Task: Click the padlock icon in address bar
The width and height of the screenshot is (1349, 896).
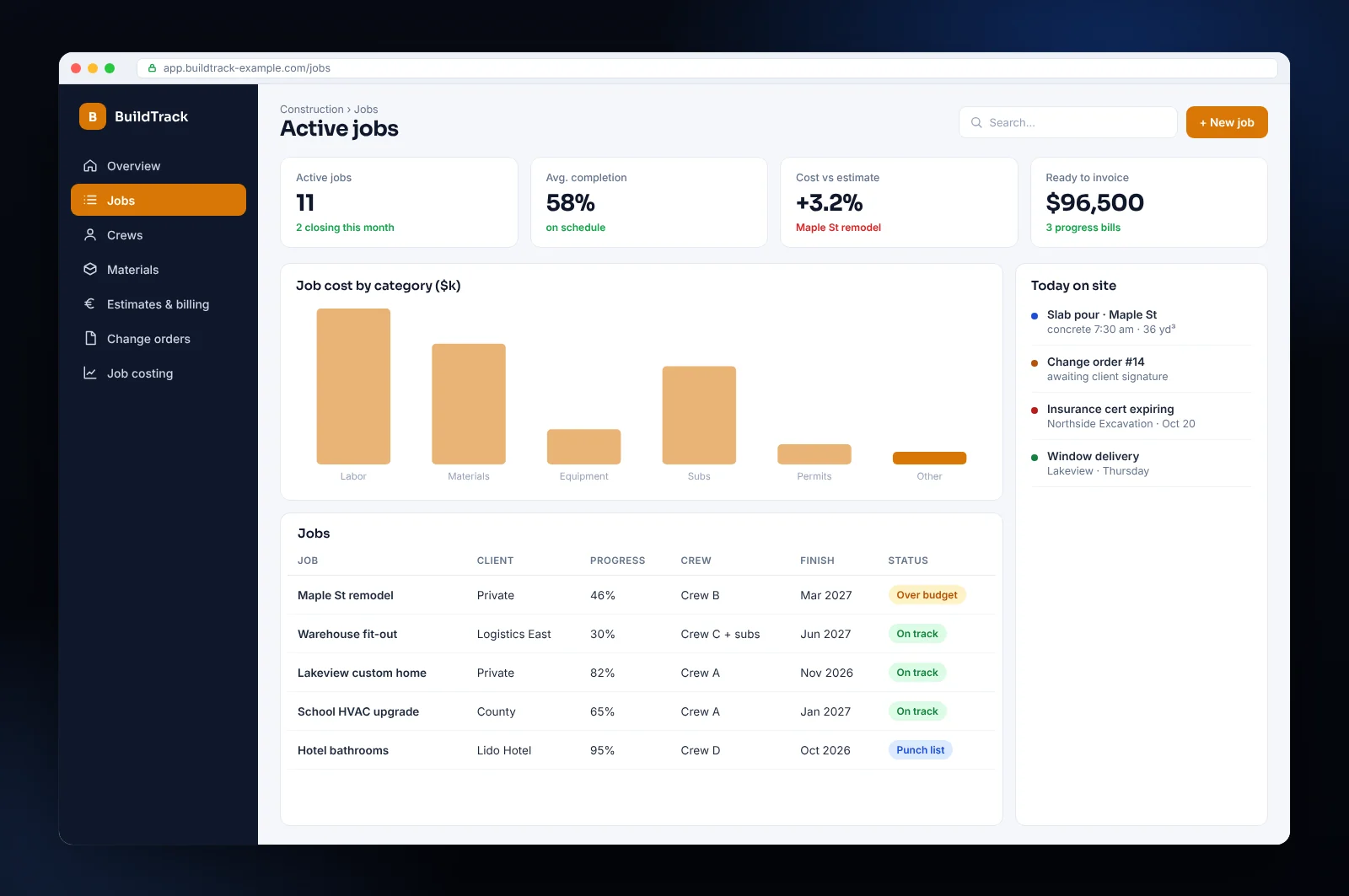Action: [x=152, y=68]
